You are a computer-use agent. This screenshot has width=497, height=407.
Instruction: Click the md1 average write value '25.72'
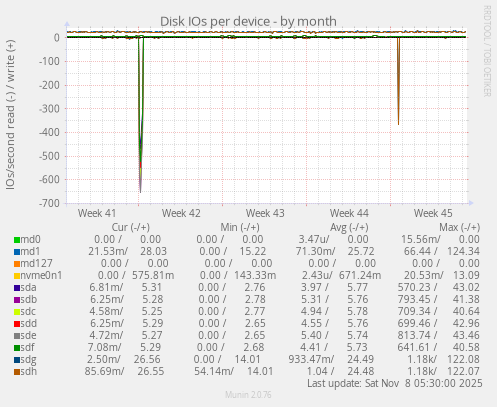361,251
